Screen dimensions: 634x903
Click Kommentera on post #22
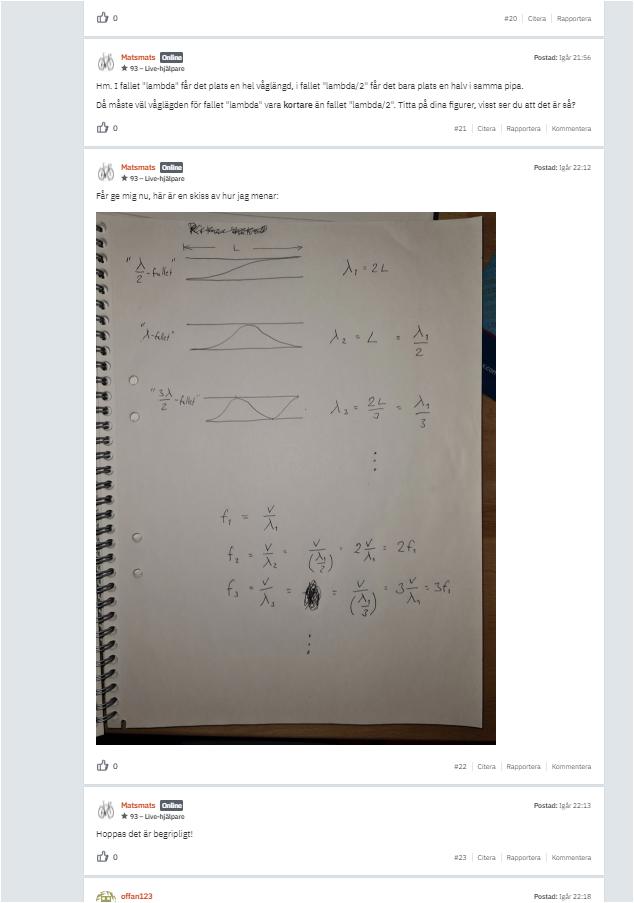[571, 767]
